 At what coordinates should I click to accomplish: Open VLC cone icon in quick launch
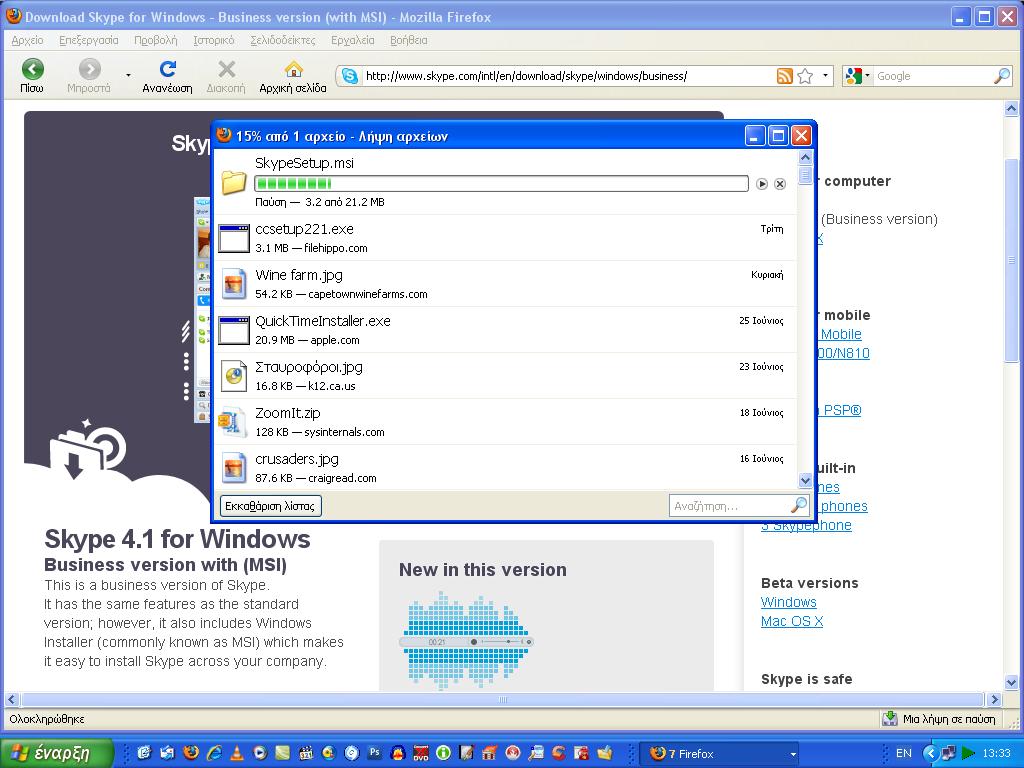click(x=236, y=753)
